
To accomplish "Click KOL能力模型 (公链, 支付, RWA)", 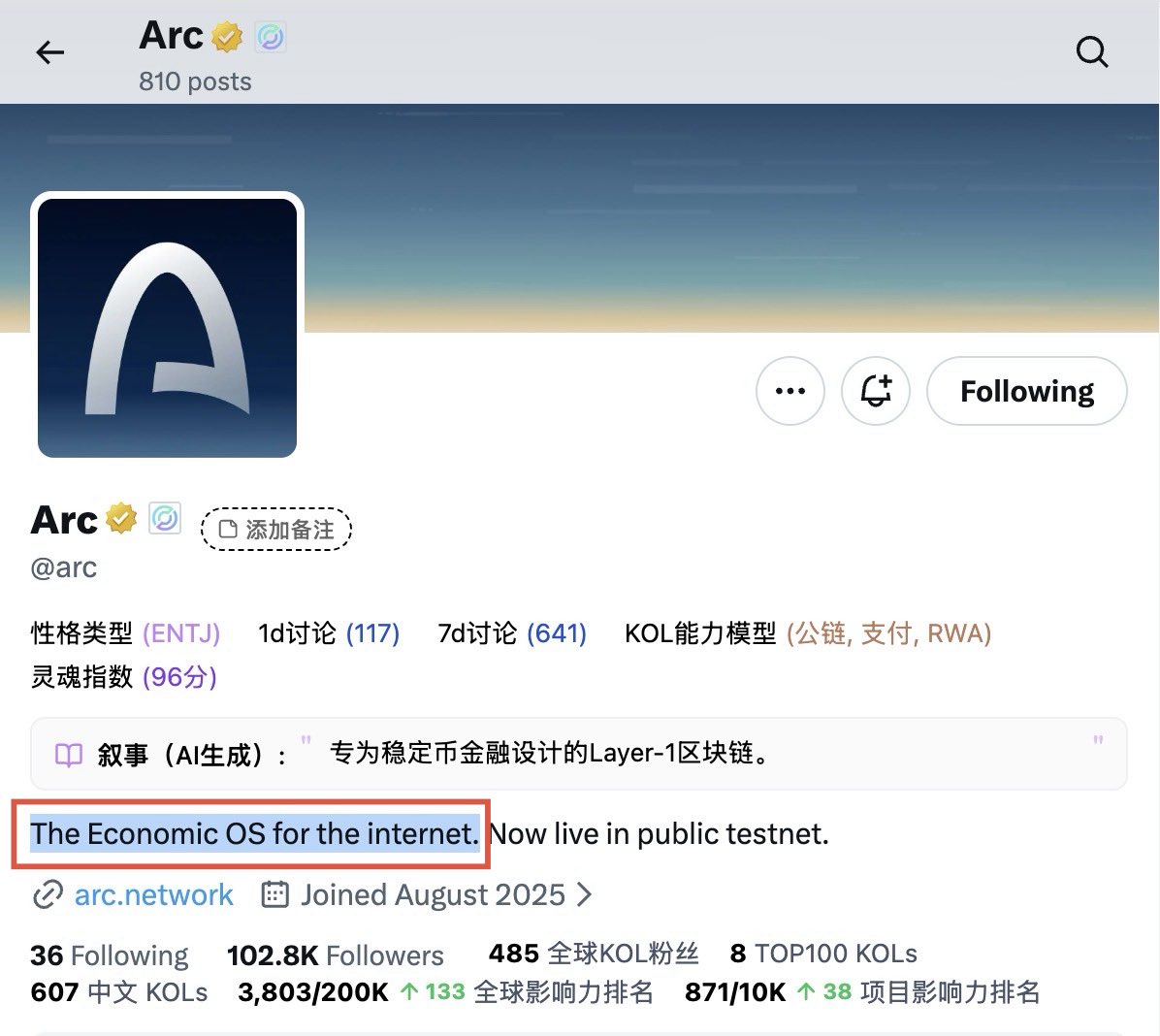I will 808,633.
